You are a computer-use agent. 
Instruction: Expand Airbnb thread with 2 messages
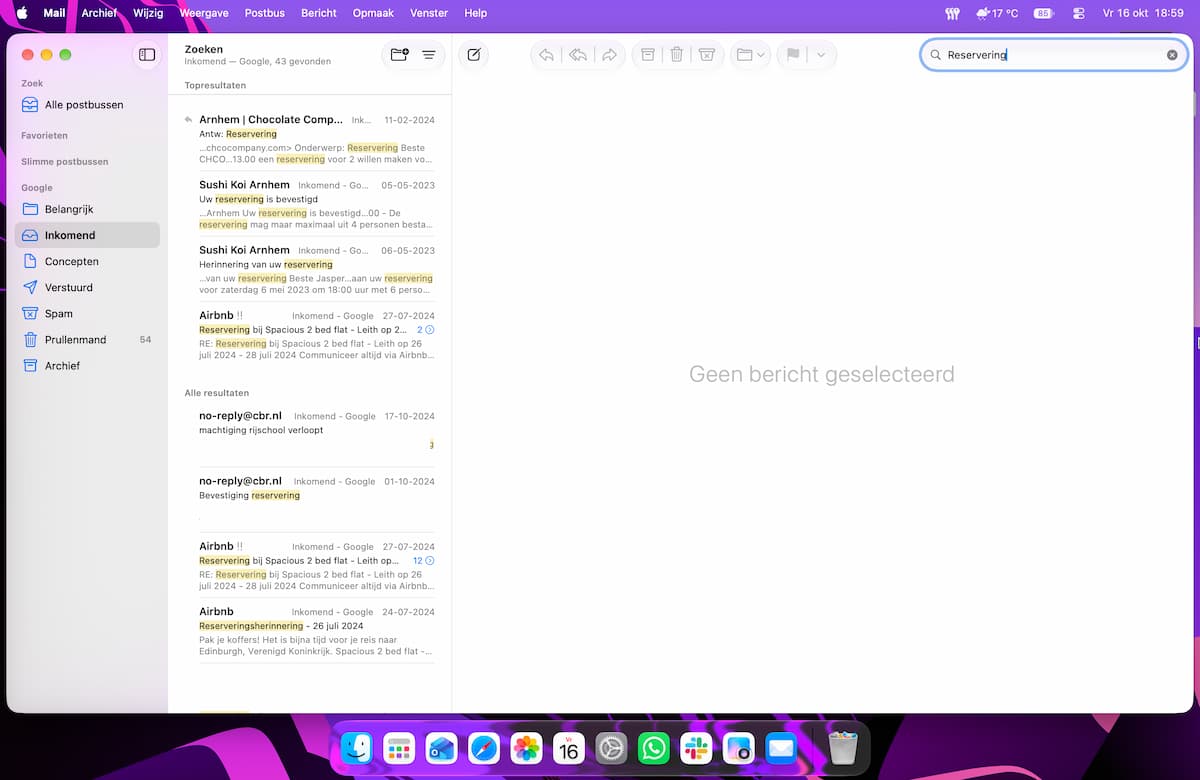coord(426,329)
